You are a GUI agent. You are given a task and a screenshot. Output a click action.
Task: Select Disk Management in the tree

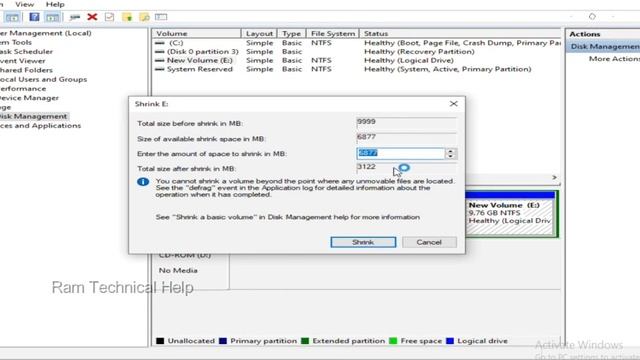(34, 117)
